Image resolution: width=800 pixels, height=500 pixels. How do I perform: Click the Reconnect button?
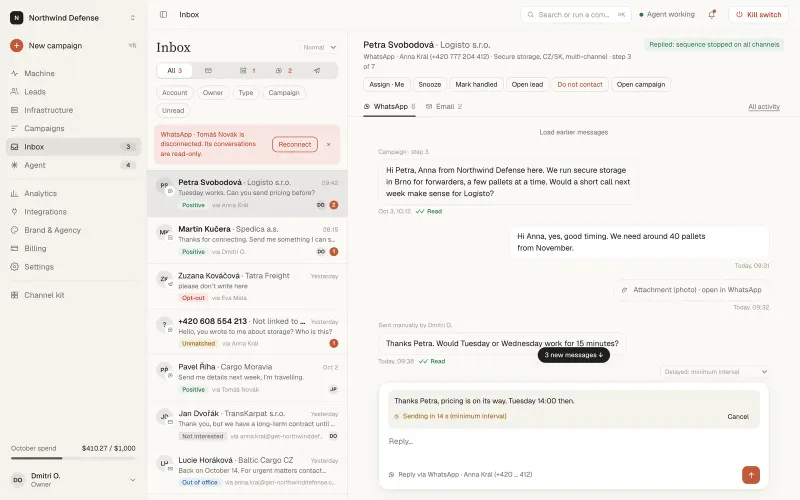[x=295, y=144]
